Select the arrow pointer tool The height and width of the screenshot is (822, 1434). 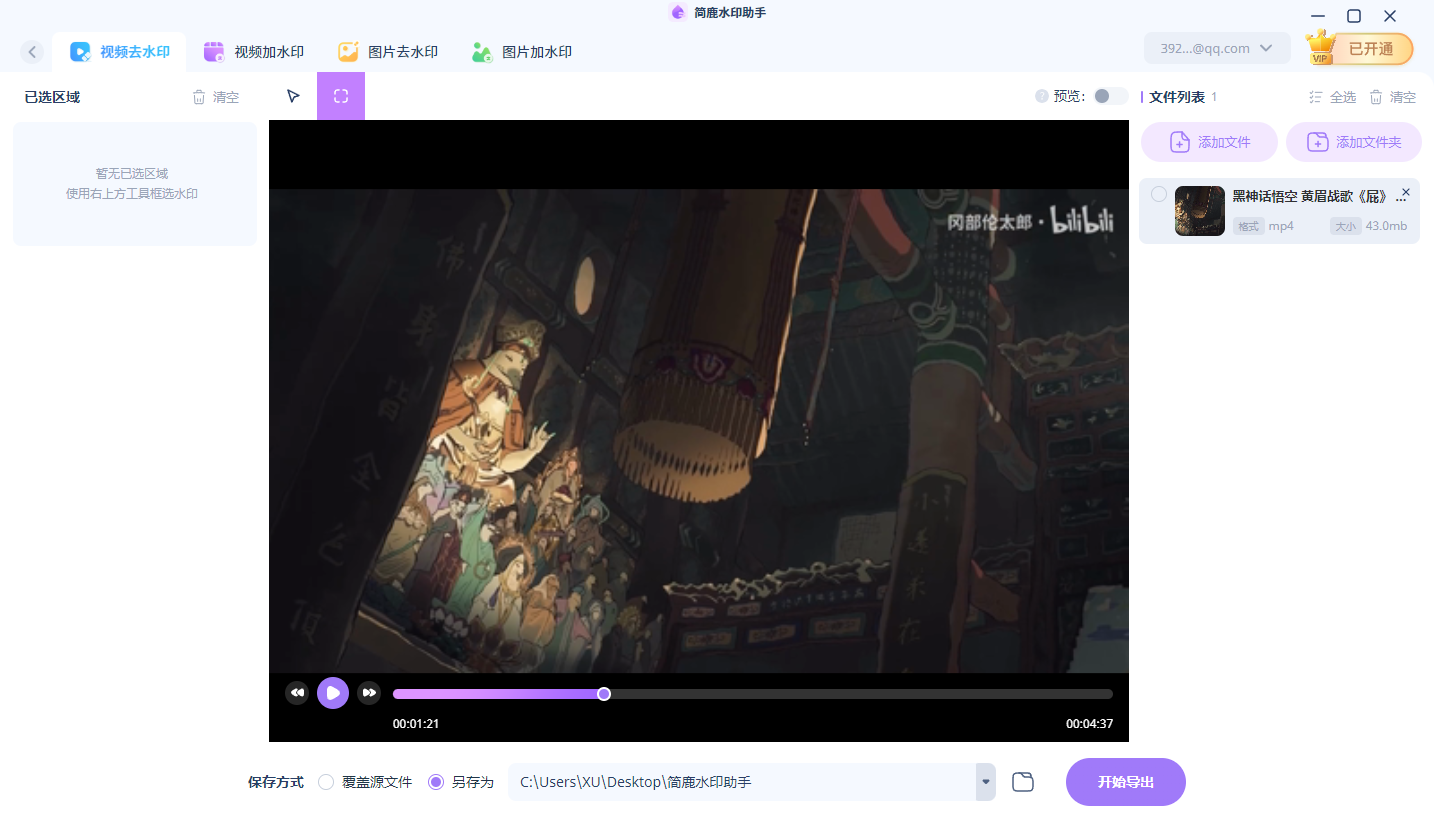[293, 96]
